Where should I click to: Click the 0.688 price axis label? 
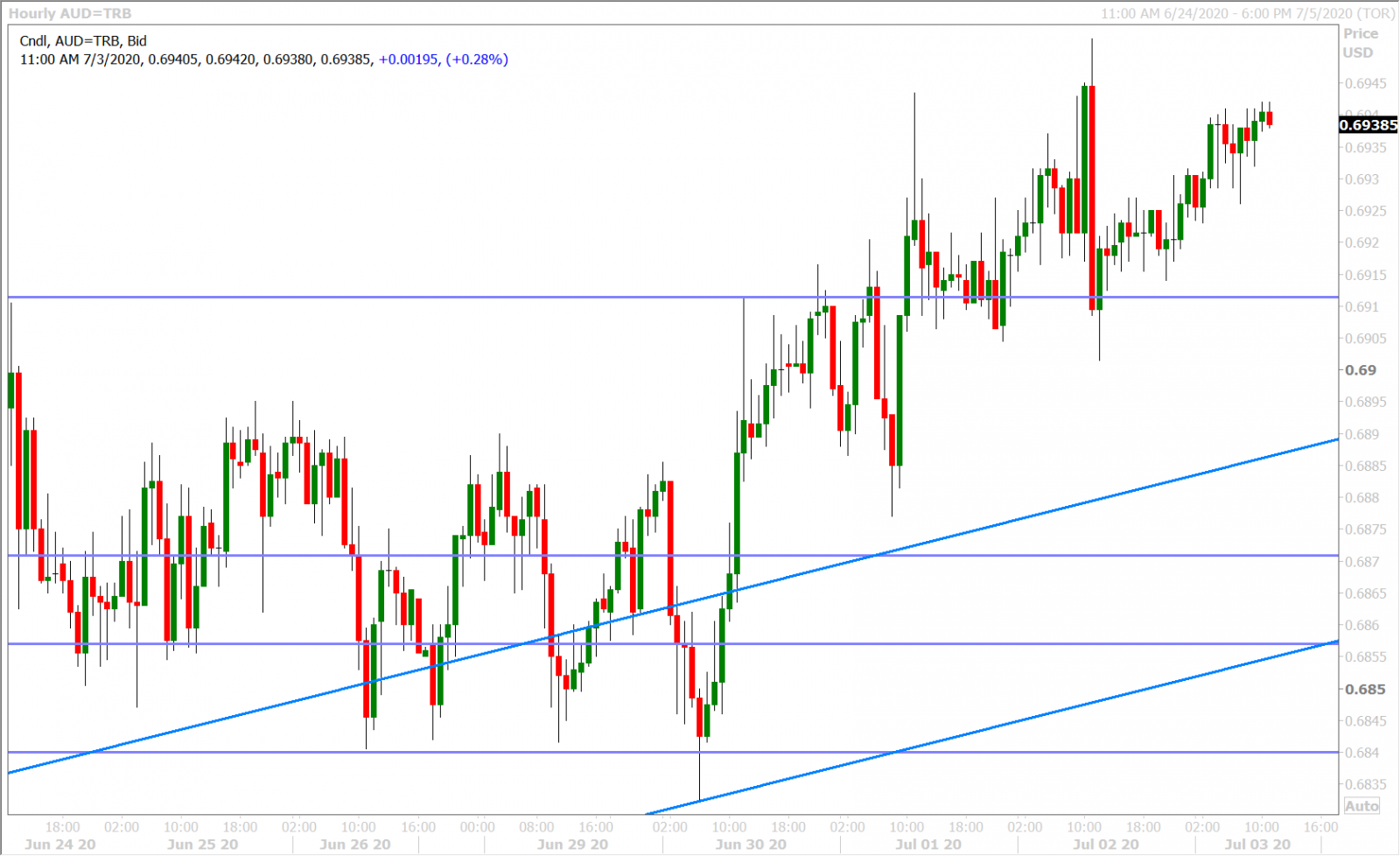(x=1362, y=498)
